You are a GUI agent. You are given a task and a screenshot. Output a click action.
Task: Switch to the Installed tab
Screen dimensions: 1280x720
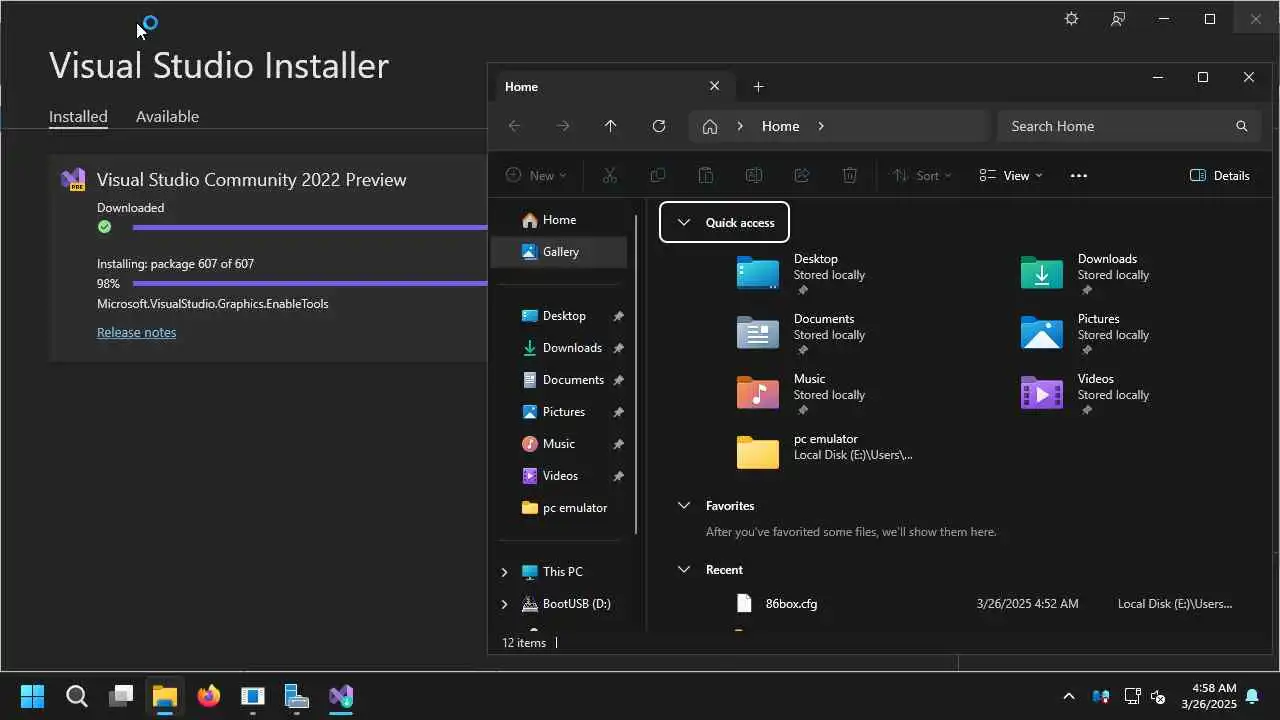click(x=78, y=116)
